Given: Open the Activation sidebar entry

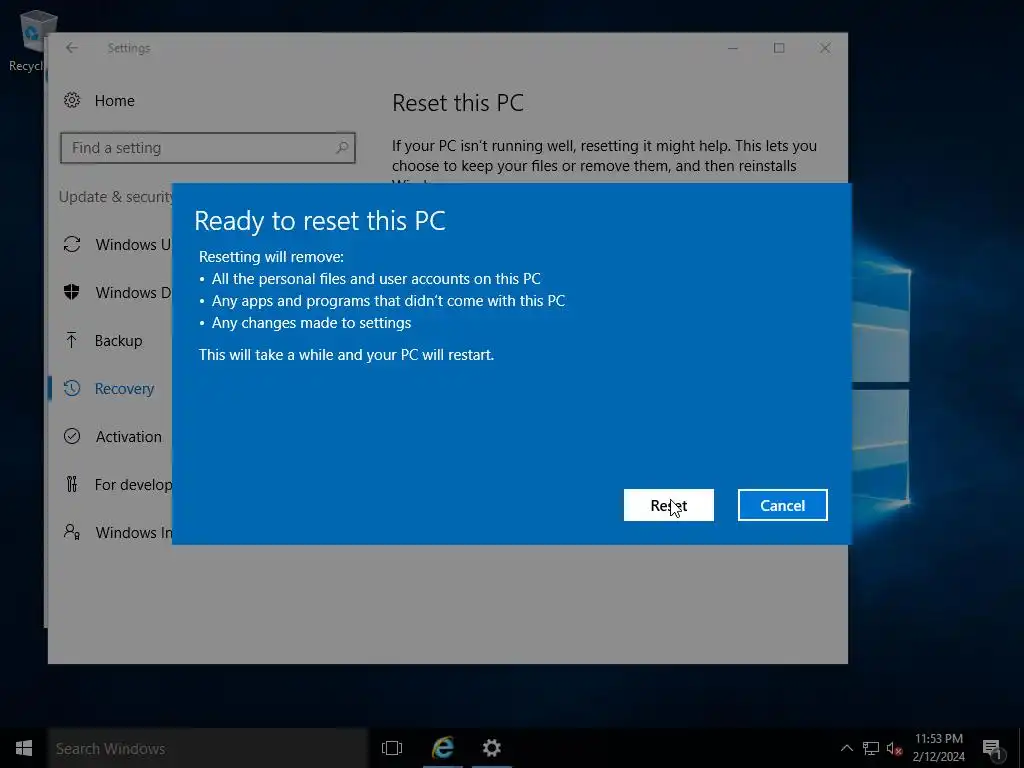Looking at the screenshot, I should (x=129, y=437).
